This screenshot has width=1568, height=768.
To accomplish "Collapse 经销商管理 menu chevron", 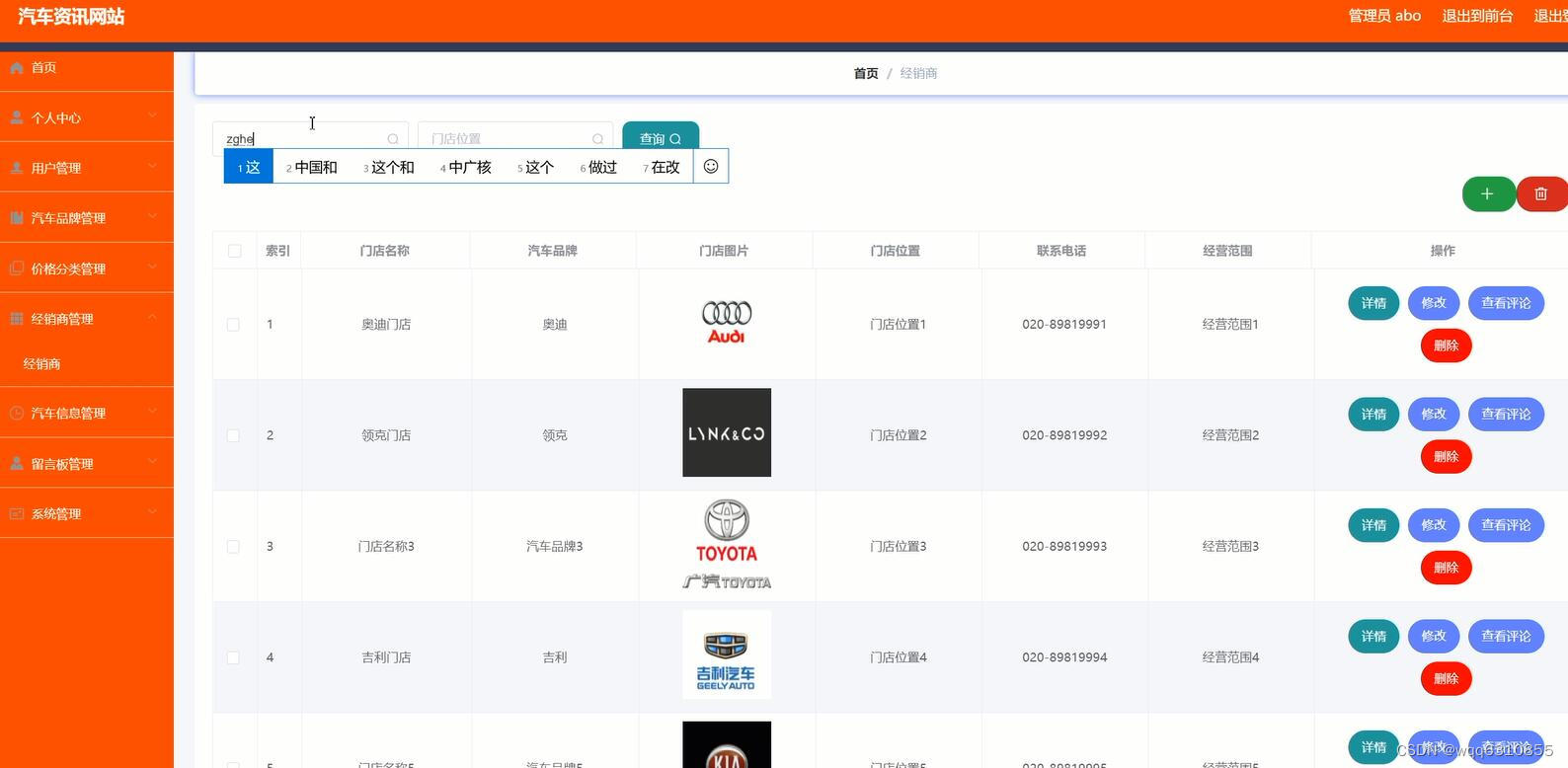I will pos(152,317).
